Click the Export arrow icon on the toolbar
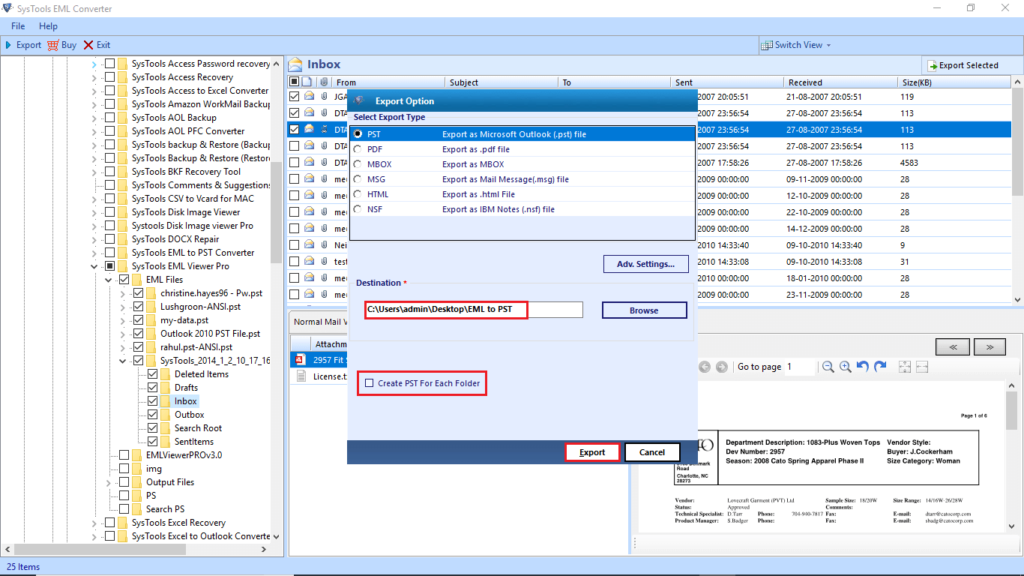The image size is (1024, 576). pyautogui.click(x=9, y=44)
